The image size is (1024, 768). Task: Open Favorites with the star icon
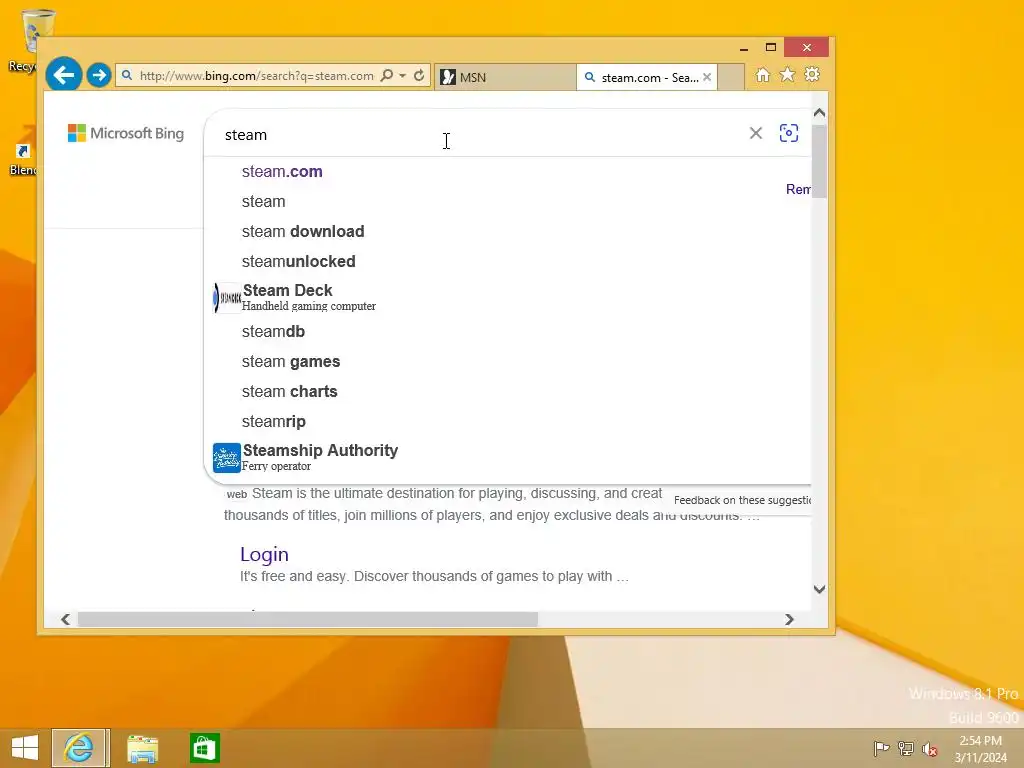pyautogui.click(x=788, y=74)
